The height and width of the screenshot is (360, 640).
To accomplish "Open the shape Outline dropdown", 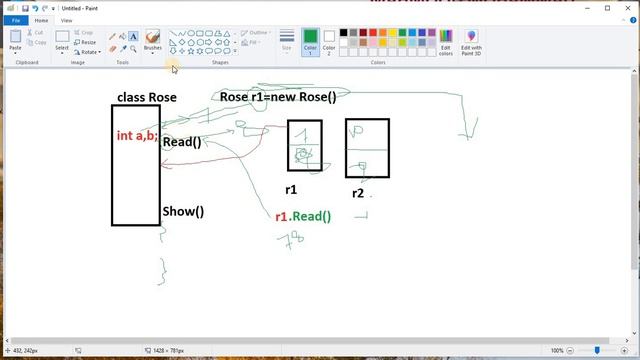I will tap(256, 33).
